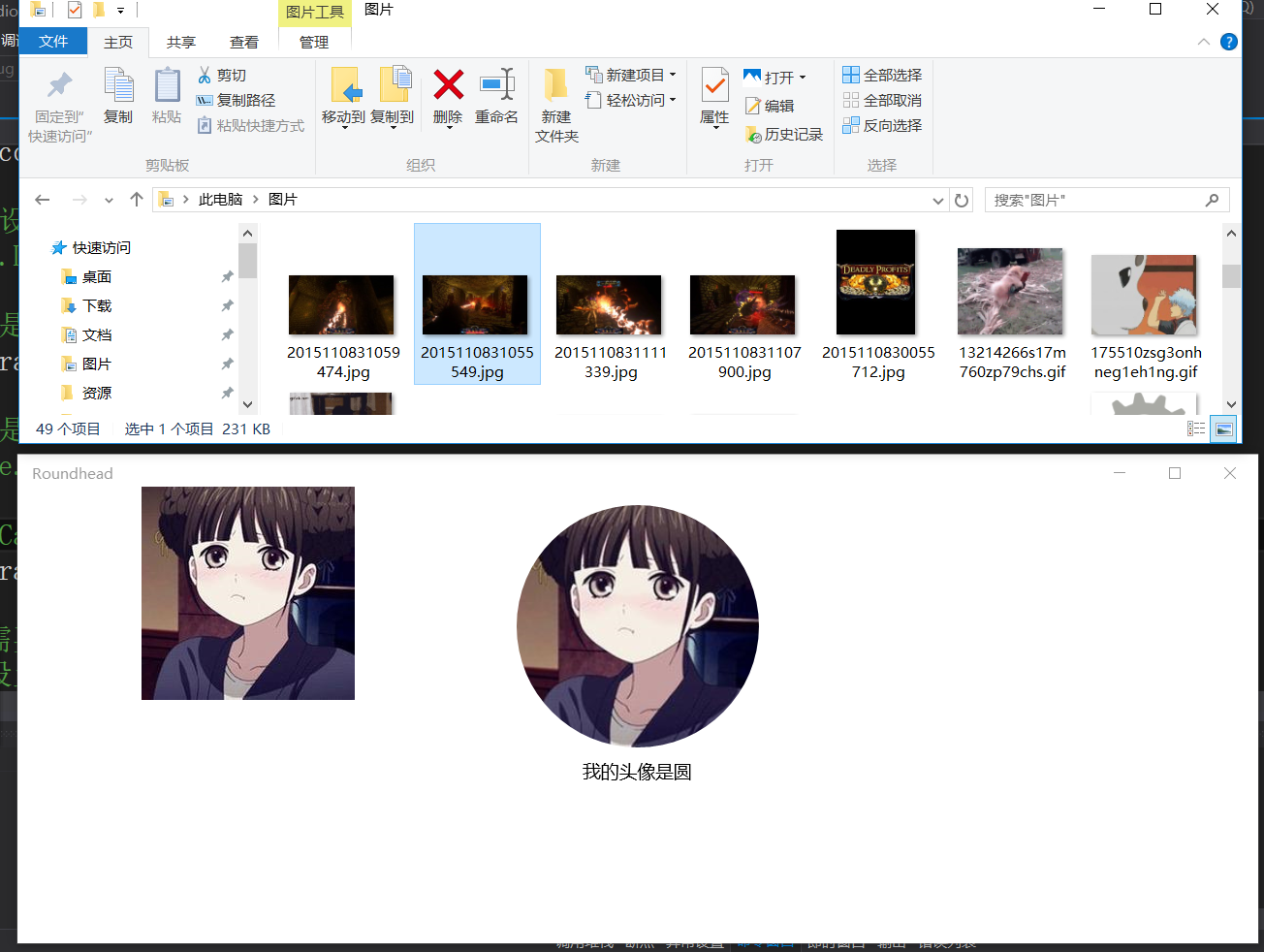Click the square avatar in Roundhead
This screenshot has height=952, width=1264.
248,593
